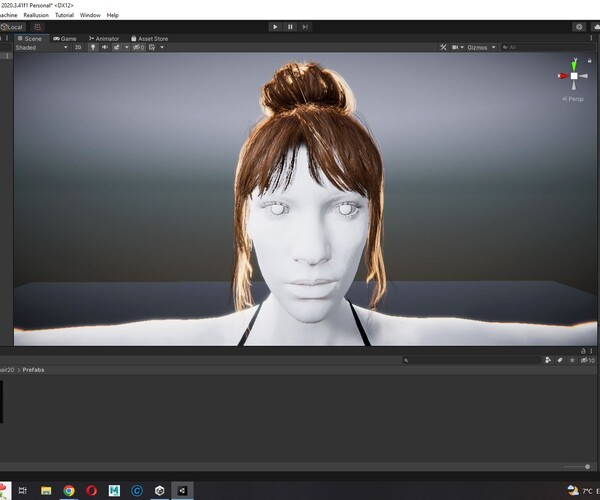Screen dimensions: 600x500
Task: Toggle scene effects icon (skybox, fog)
Action: [x=116, y=47]
